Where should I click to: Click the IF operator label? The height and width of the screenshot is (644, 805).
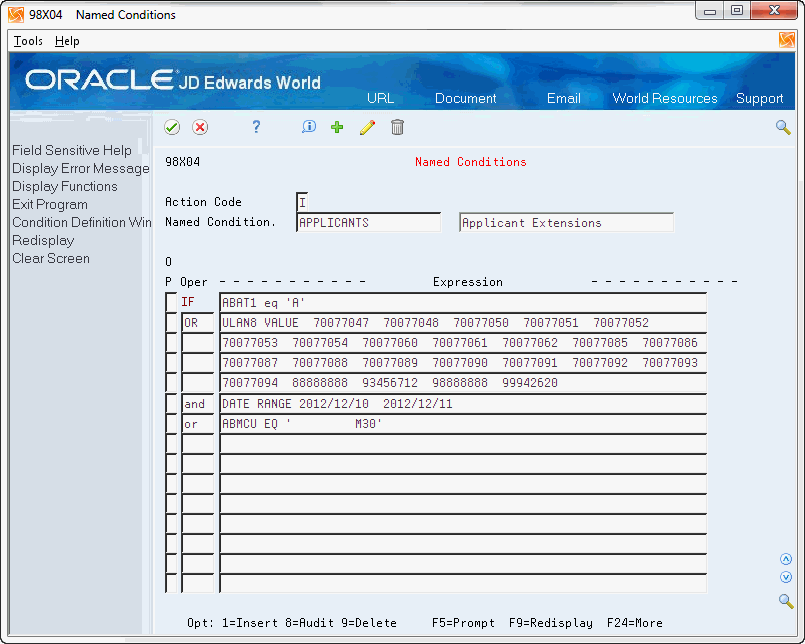pos(188,302)
